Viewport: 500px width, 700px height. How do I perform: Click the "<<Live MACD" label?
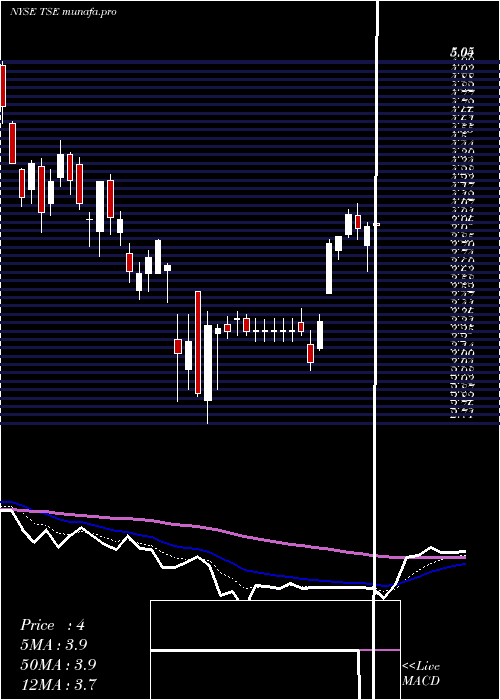[x=421, y=674]
